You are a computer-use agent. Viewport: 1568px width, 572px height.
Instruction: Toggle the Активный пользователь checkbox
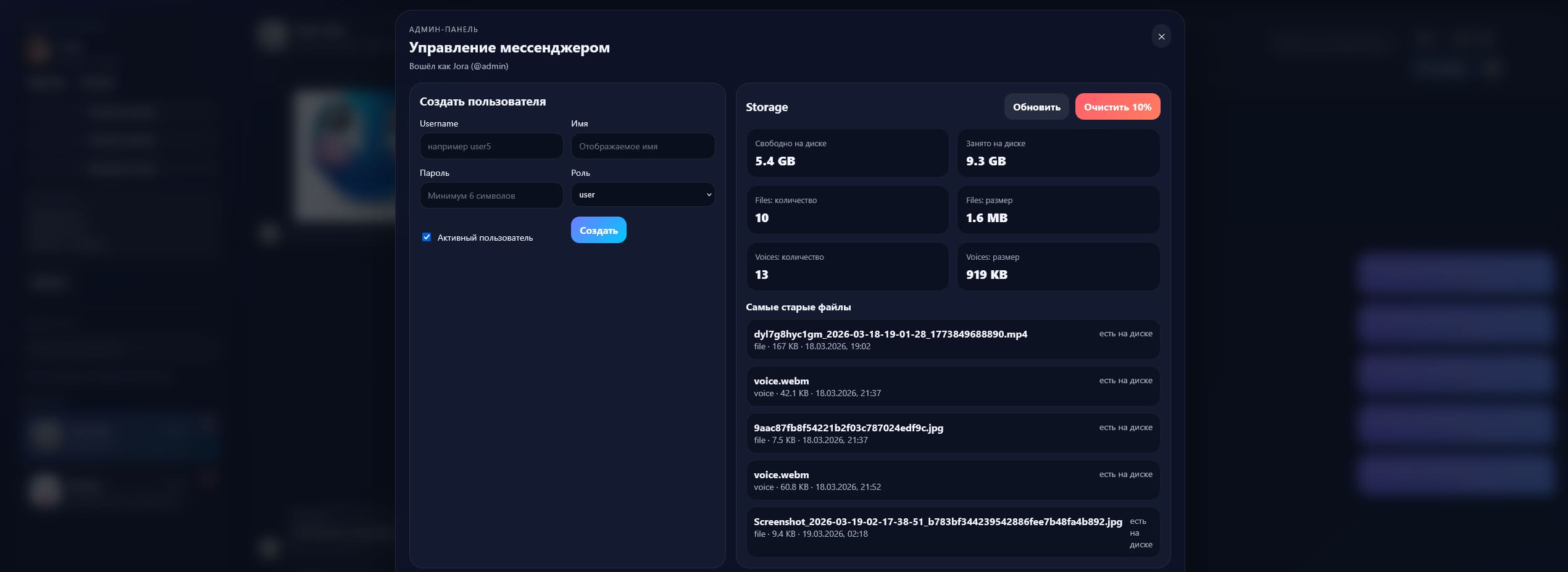[427, 237]
